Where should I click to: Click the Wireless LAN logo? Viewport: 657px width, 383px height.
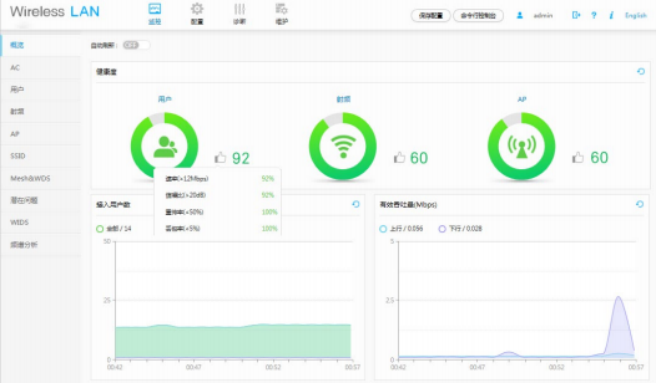click(54, 12)
